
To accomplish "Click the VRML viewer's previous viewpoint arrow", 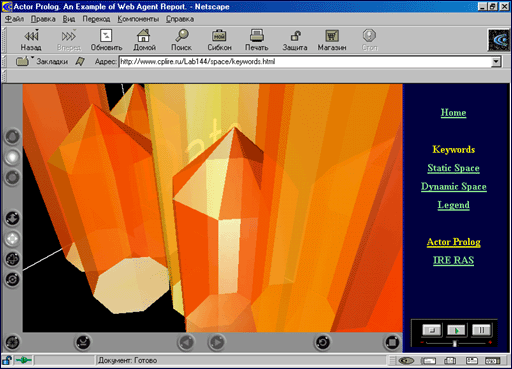I will 186,342.
